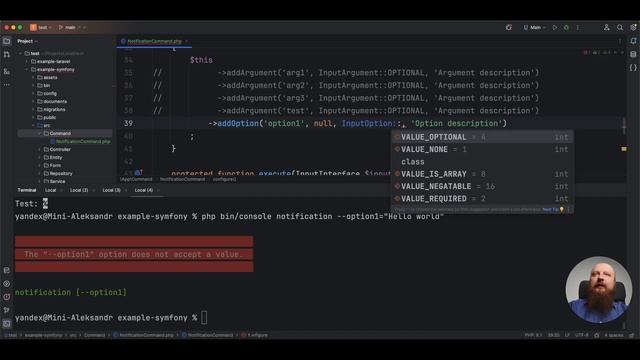
Task: Open the database console icon in left strip
Action: [7, 270]
